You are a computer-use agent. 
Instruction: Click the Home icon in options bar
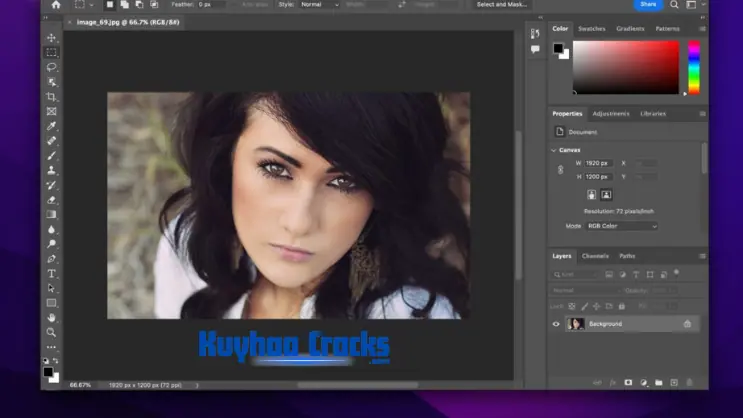pyautogui.click(x=55, y=5)
